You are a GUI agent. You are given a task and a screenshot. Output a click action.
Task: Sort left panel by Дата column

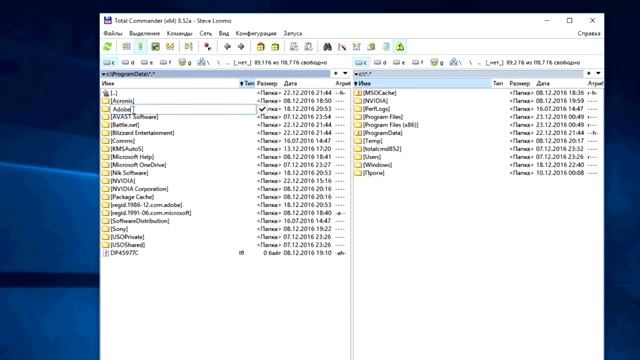(x=308, y=83)
